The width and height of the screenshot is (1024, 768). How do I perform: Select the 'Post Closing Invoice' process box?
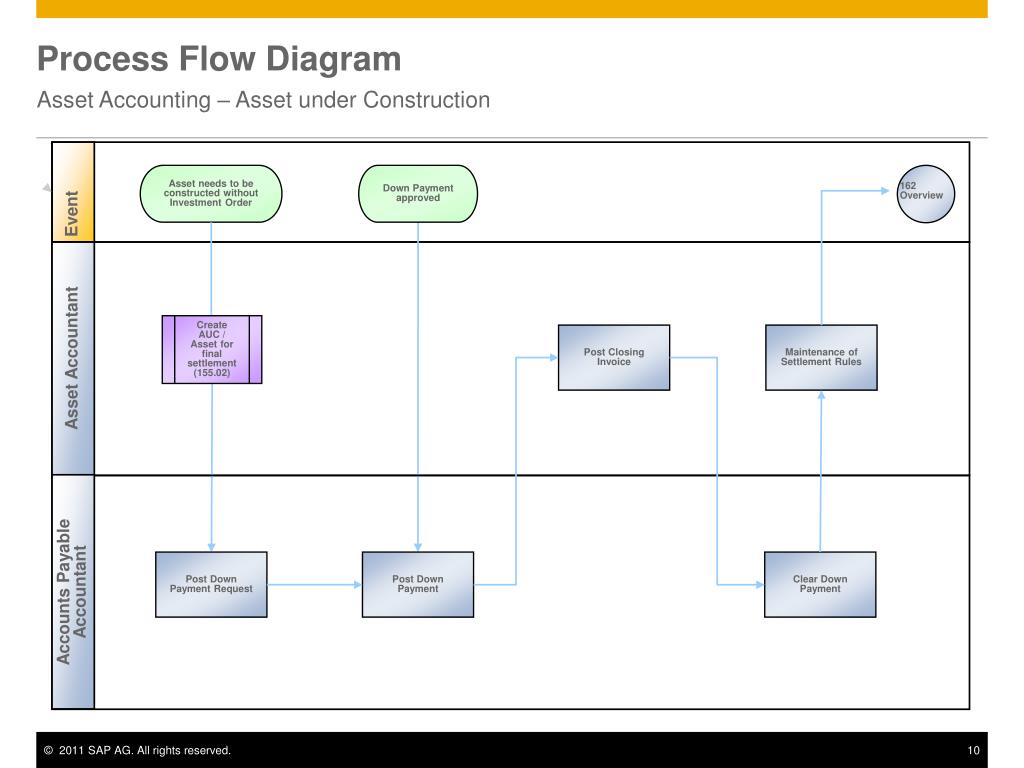click(614, 357)
